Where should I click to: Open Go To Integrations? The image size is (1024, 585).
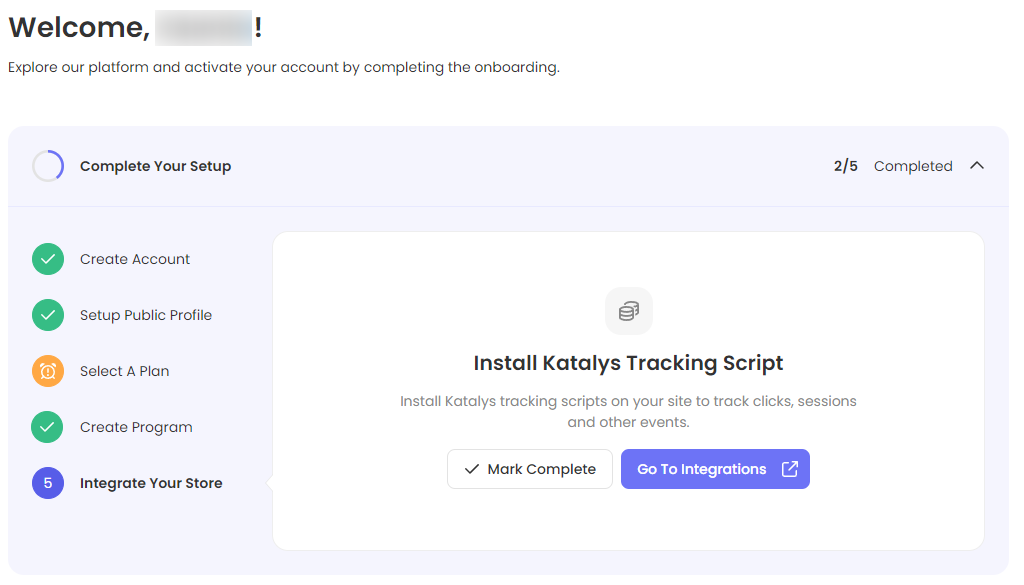tap(702, 469)
